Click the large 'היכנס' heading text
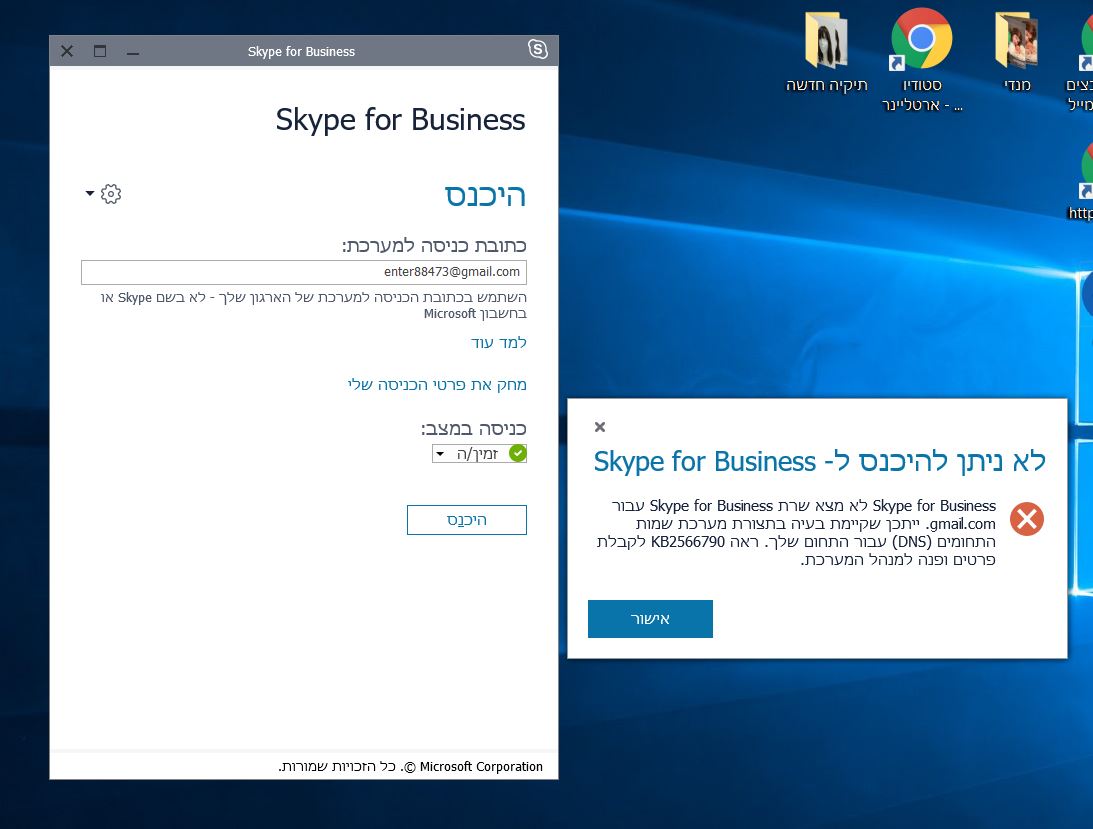This screenshot has height=829, width=1093. tap(485, 195)
